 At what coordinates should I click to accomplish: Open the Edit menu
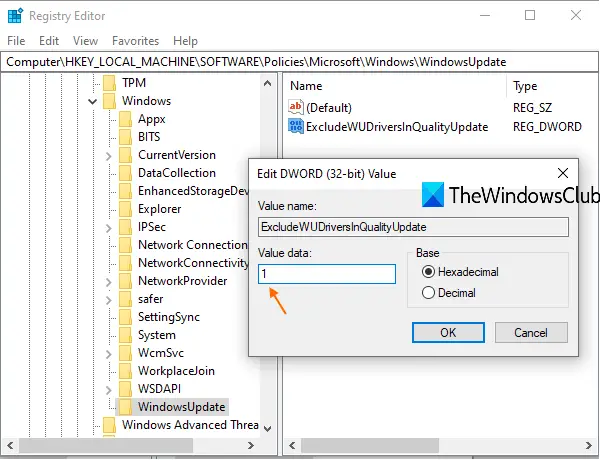[x=49, y=41]
